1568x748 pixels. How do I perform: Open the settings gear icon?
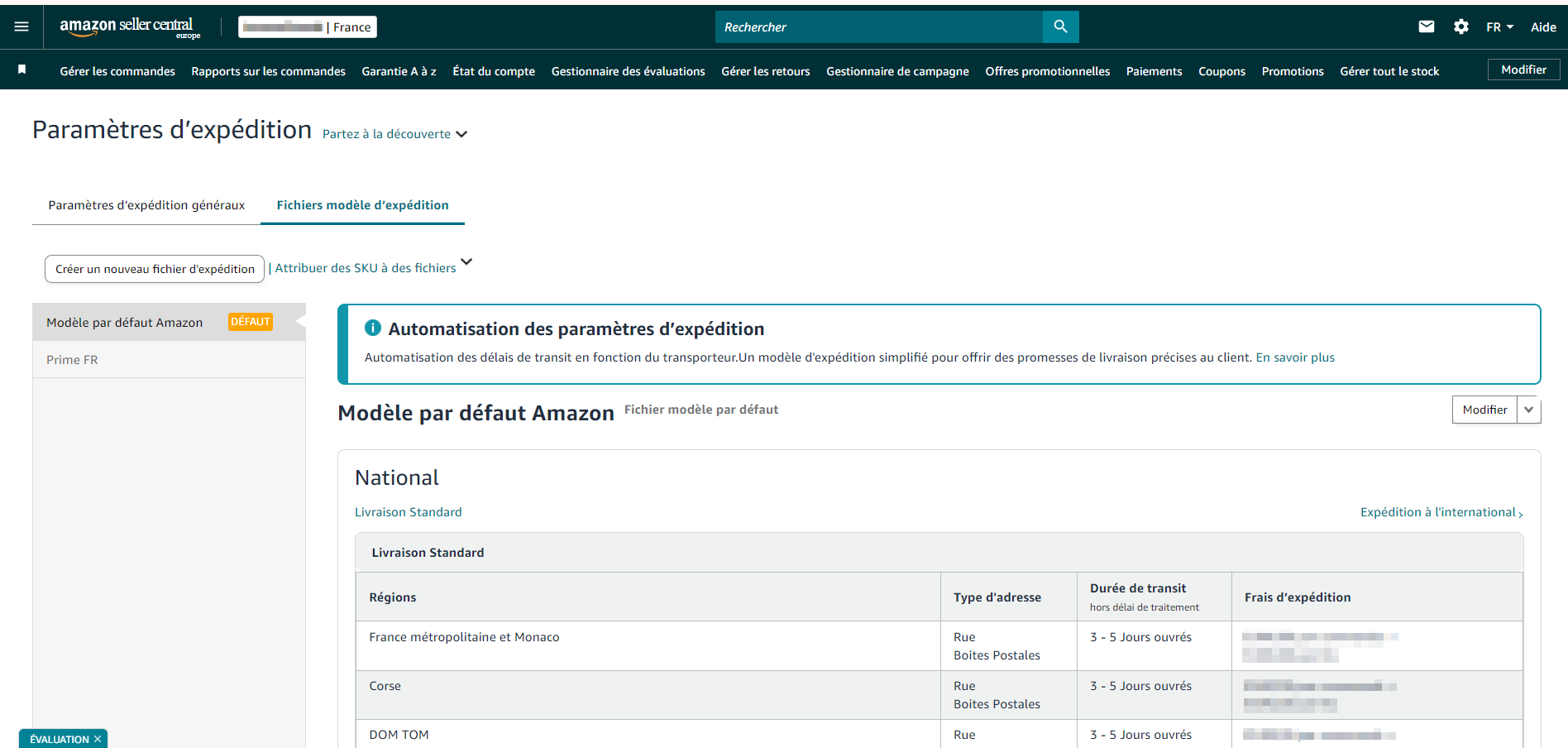1460,27
